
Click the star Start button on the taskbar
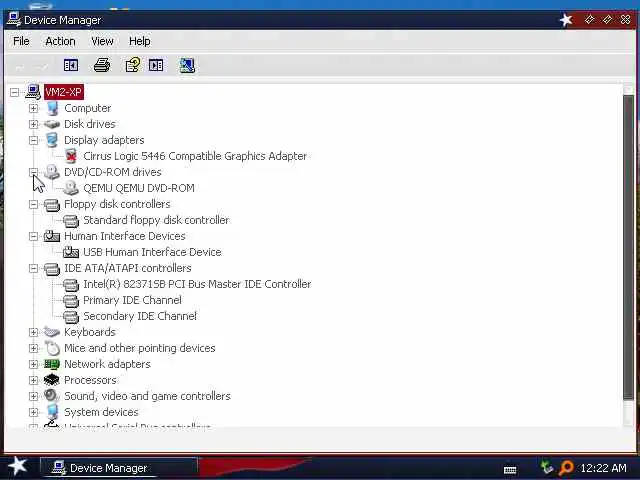[17, 467]
